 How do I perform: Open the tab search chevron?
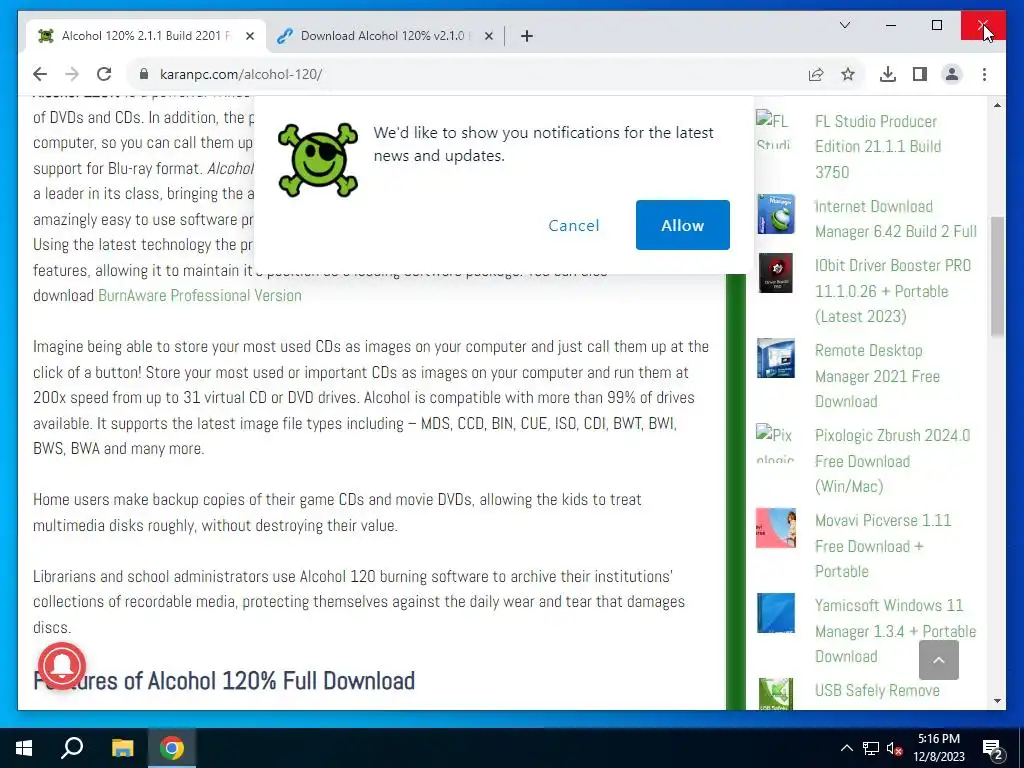(844, 25)
